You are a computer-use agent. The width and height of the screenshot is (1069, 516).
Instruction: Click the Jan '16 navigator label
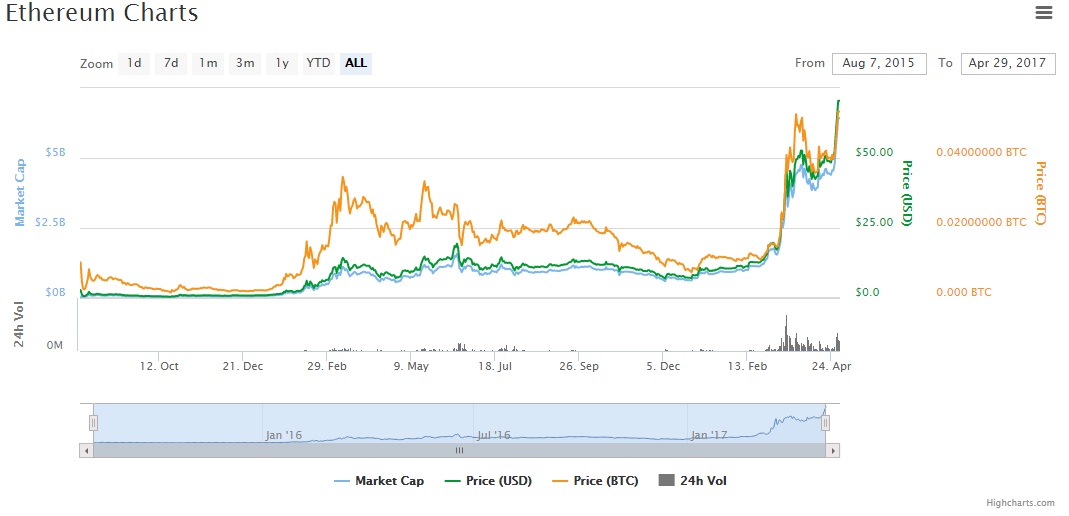pos(284,435)
